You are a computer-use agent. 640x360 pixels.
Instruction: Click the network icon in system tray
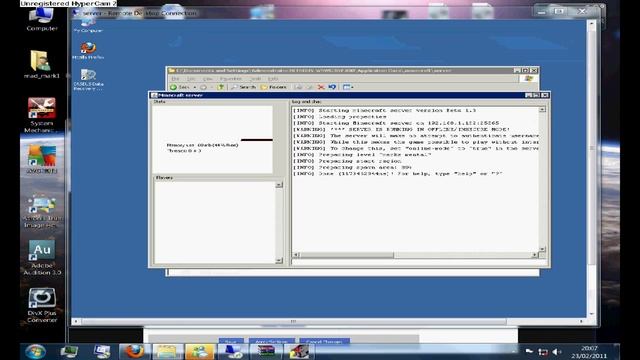point(543,352)
